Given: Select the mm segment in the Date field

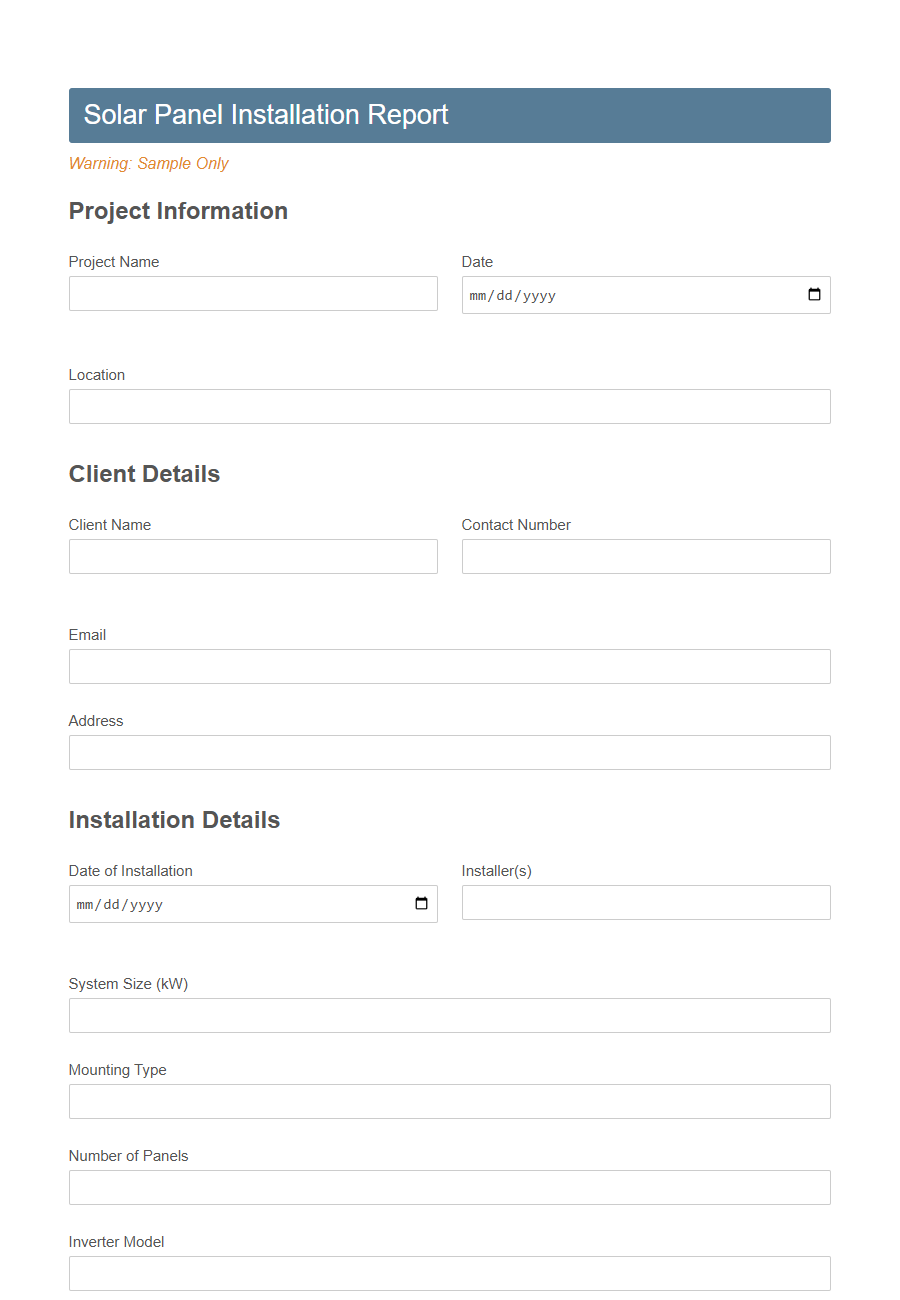Looking at the screenshot, I should [480, 295].
